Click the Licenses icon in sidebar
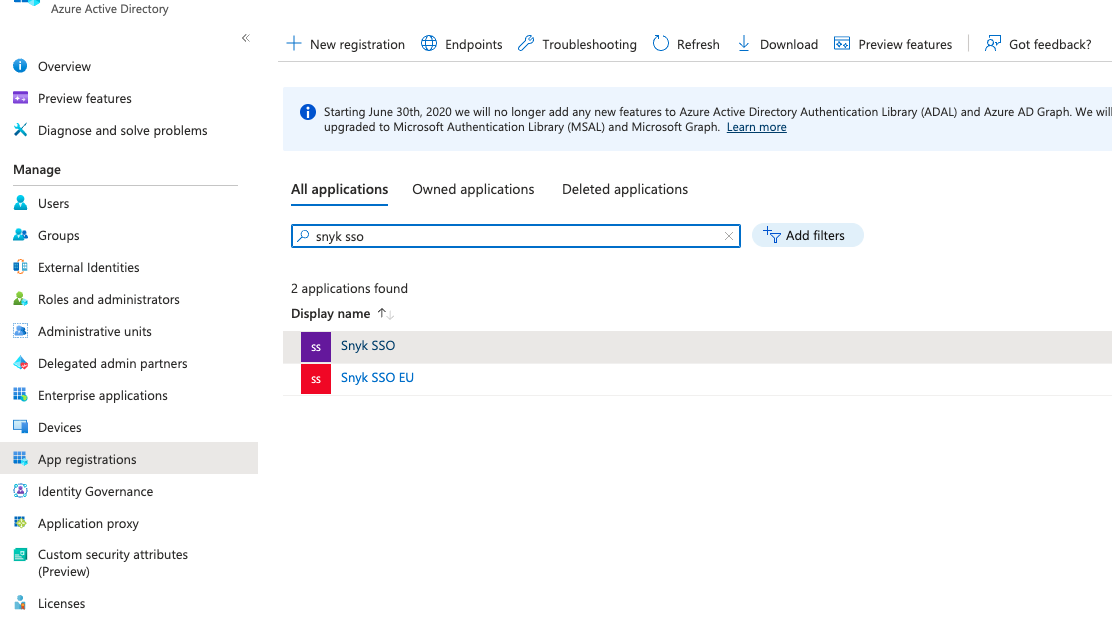 pos(21,603)
